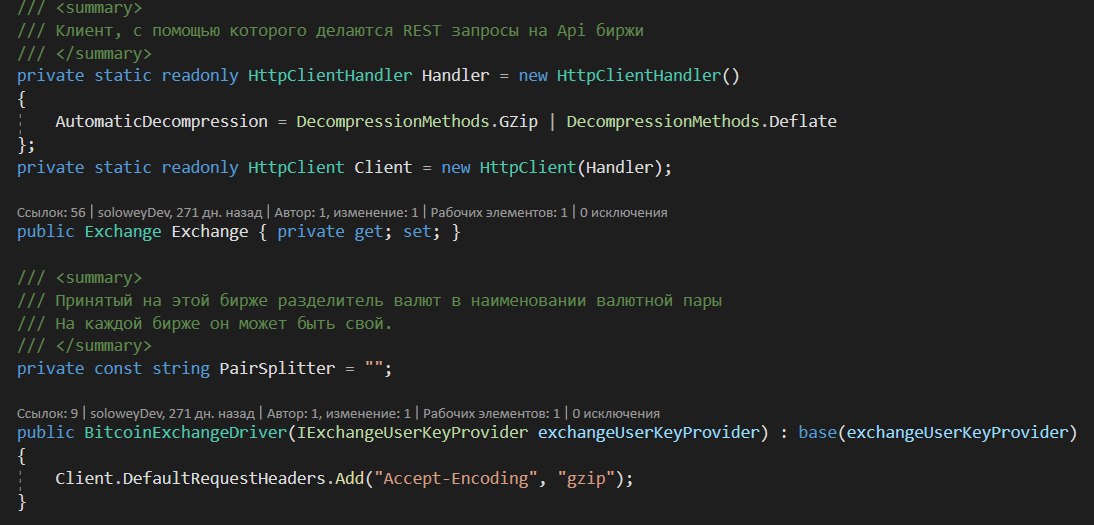The height and width of the screenshot is (525, 1094).
Task: Click the 'BitcoinExchangeDriver' constructor name
Action: click(x=186, y=433)
